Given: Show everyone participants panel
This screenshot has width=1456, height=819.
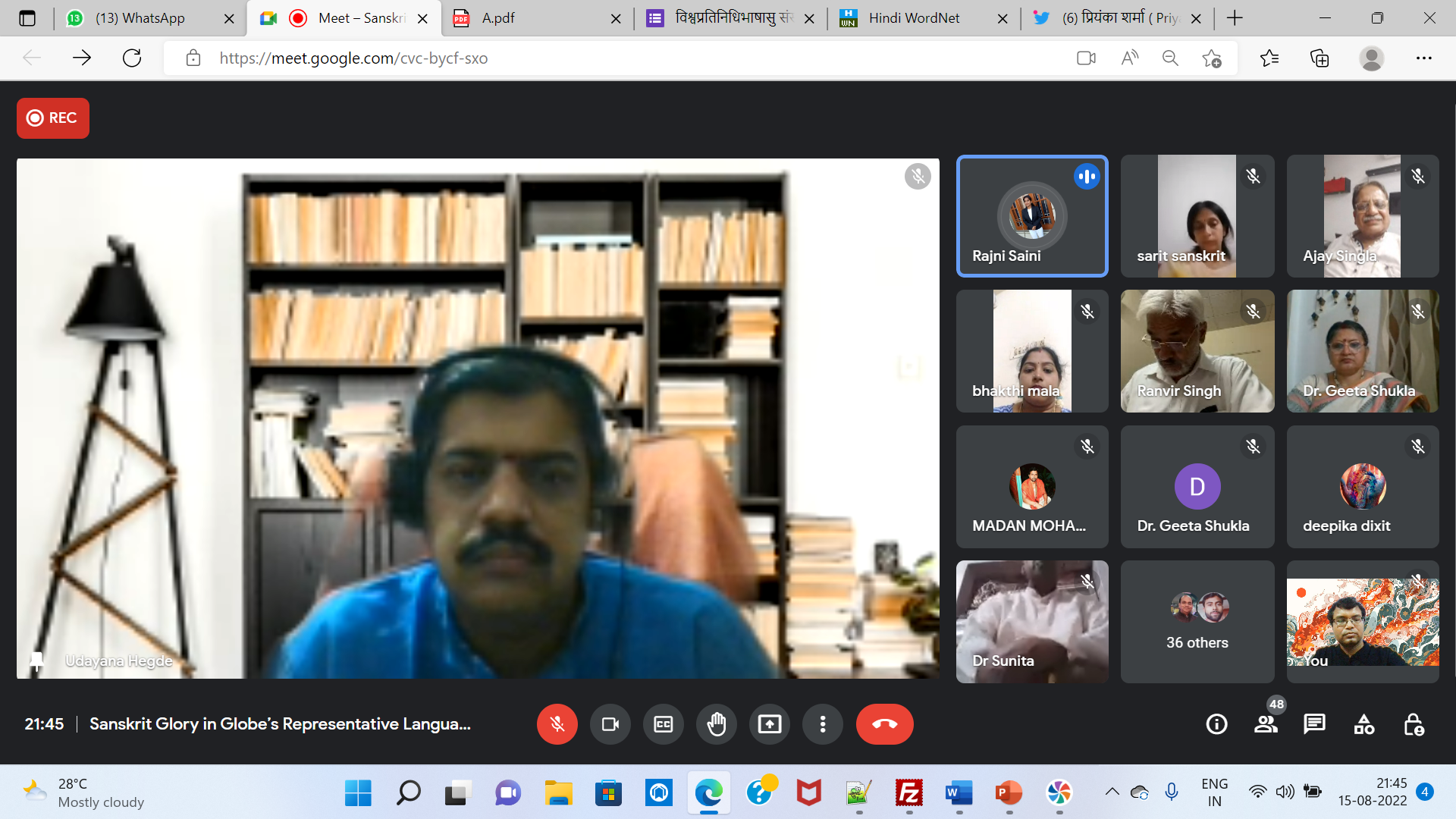Looking at the screenshot, I should [1266, 724].
